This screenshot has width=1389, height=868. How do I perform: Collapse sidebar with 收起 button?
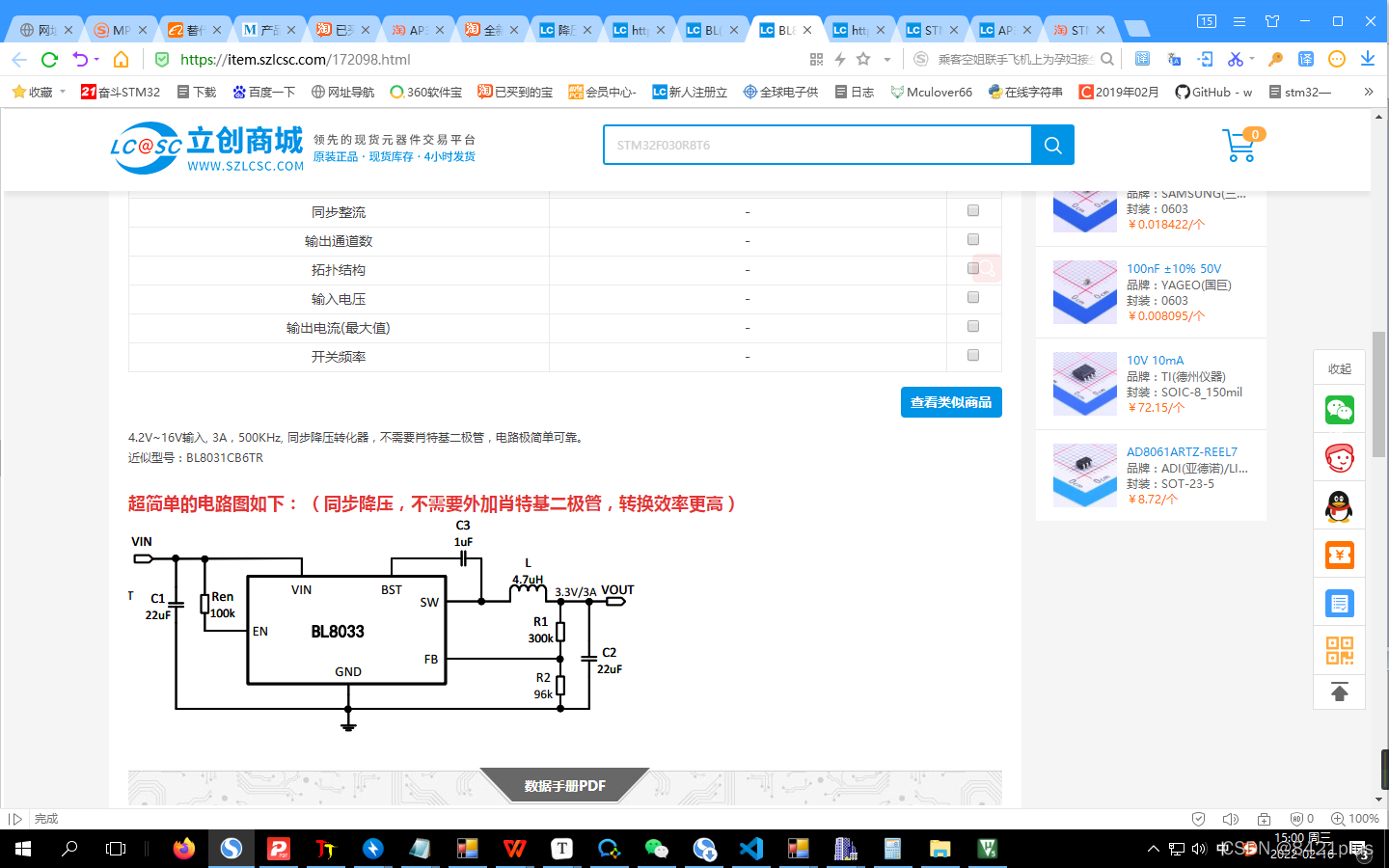(x=1339, y=368)
